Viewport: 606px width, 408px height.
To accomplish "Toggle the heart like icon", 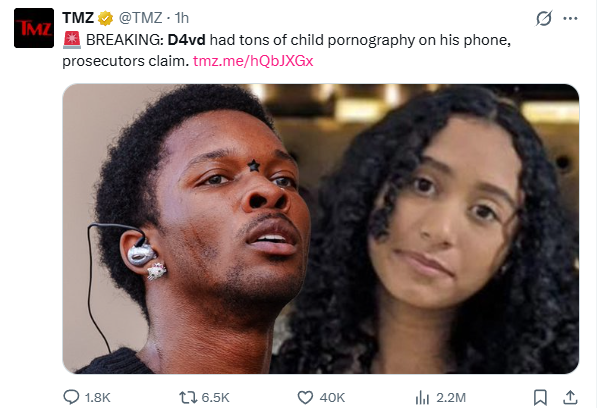I will pos(305,397).
